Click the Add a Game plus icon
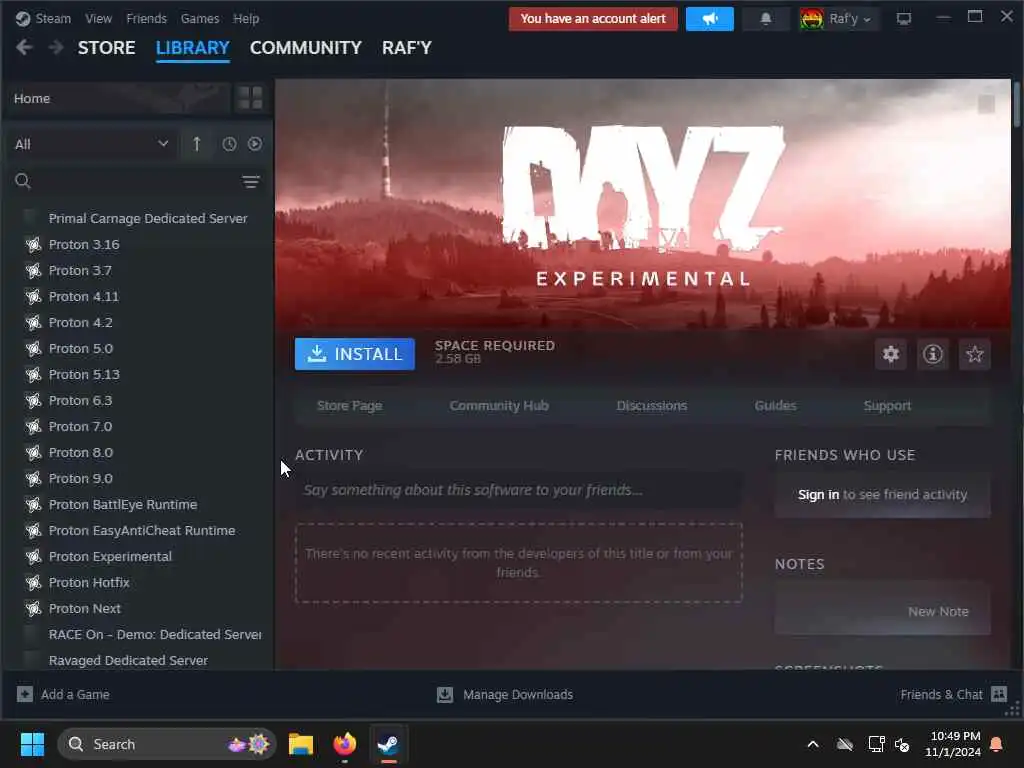This screenshot has height=768, width=1024. click(x=25, y=694)
